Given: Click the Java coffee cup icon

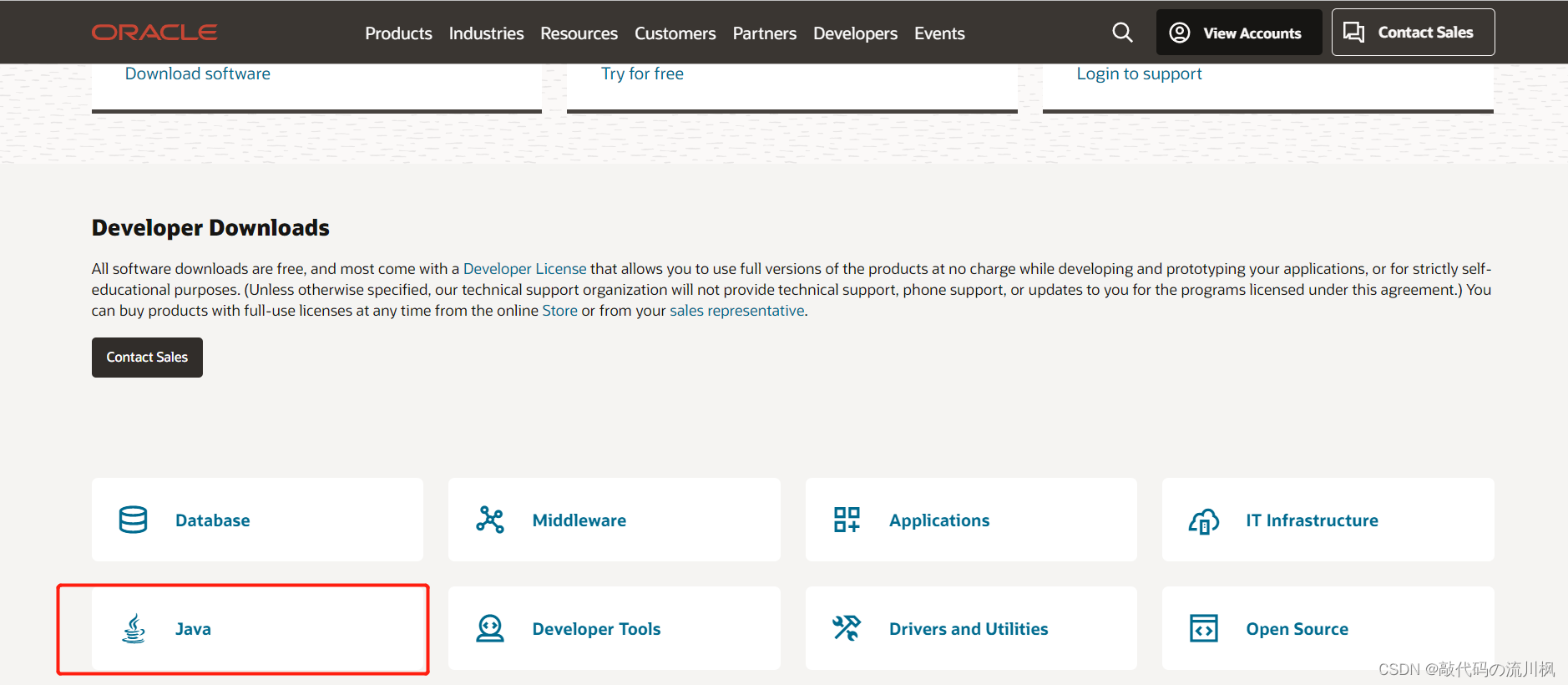Looking at the screenshot, I should [134, 628].
